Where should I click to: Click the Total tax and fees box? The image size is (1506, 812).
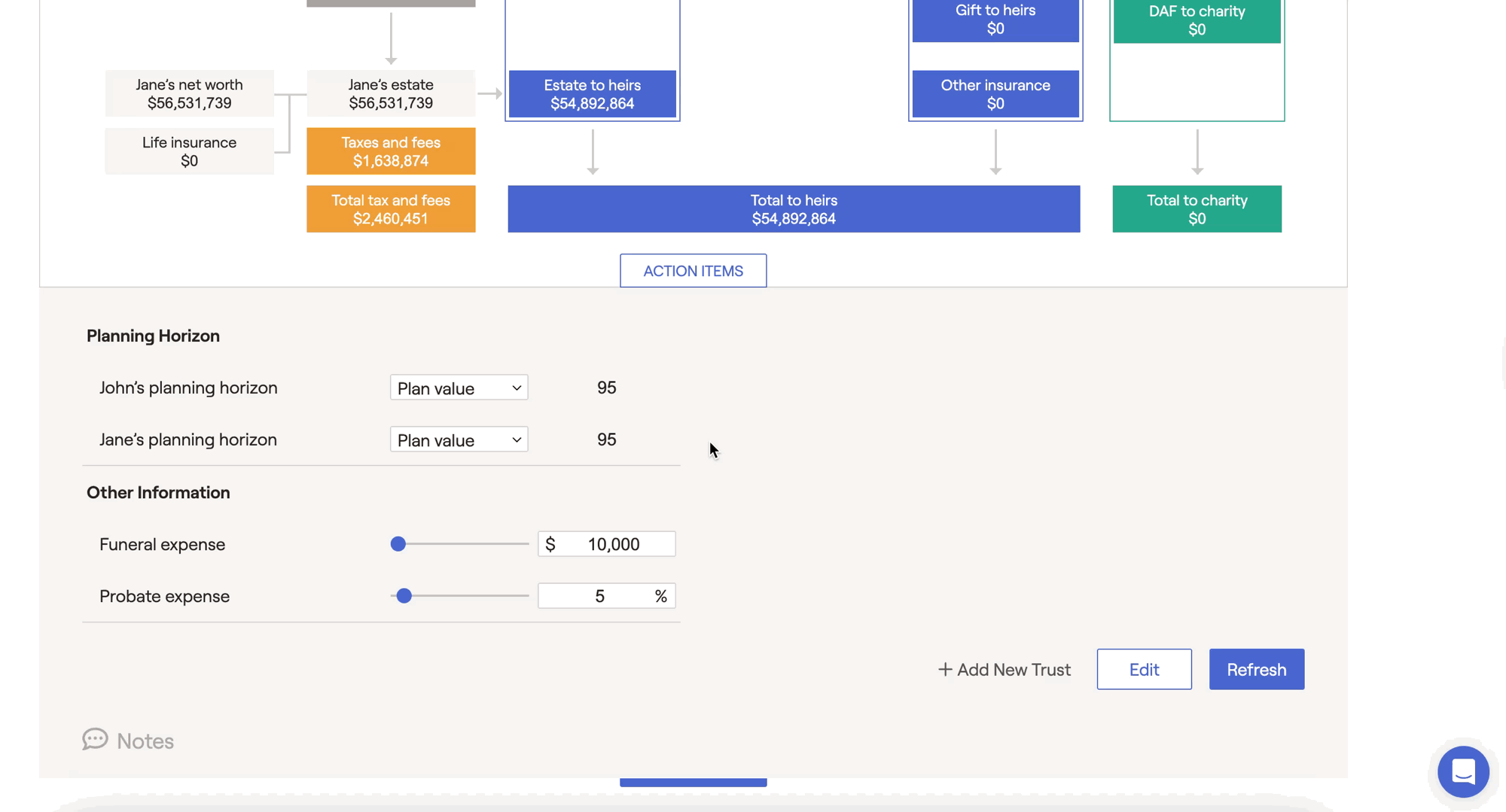point(391,209)
